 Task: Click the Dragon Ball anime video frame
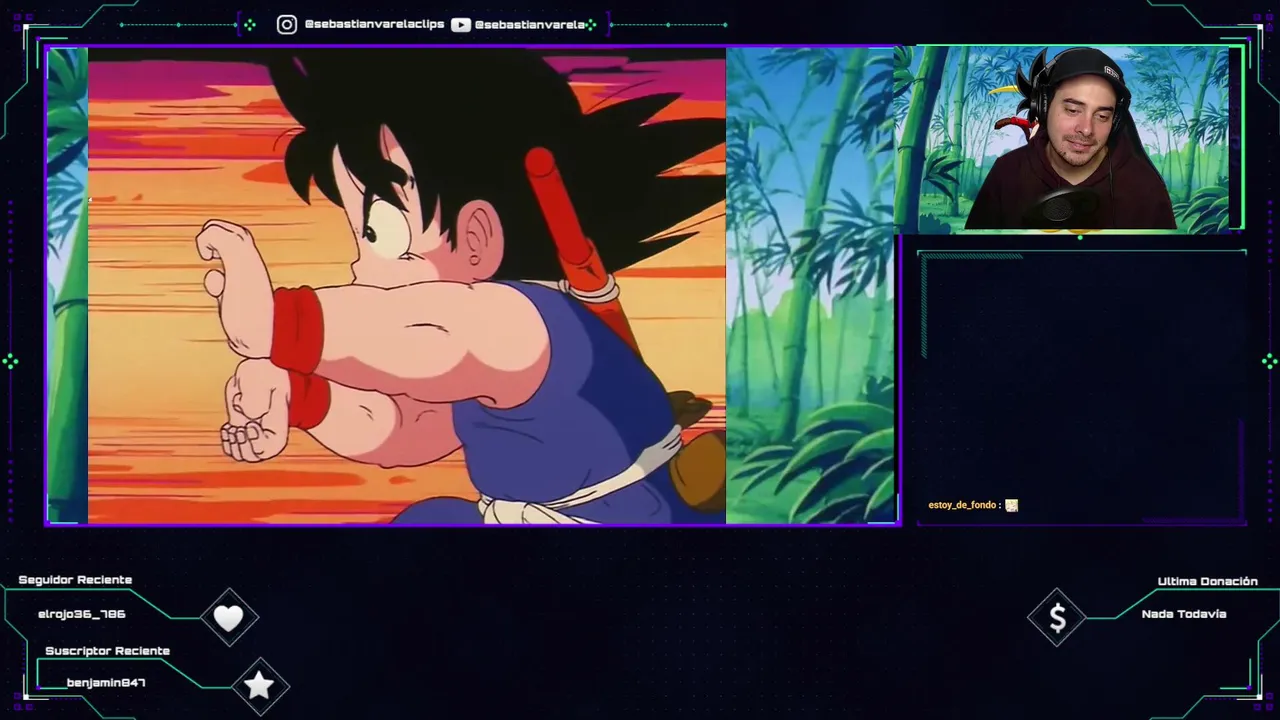pos(407,285)
